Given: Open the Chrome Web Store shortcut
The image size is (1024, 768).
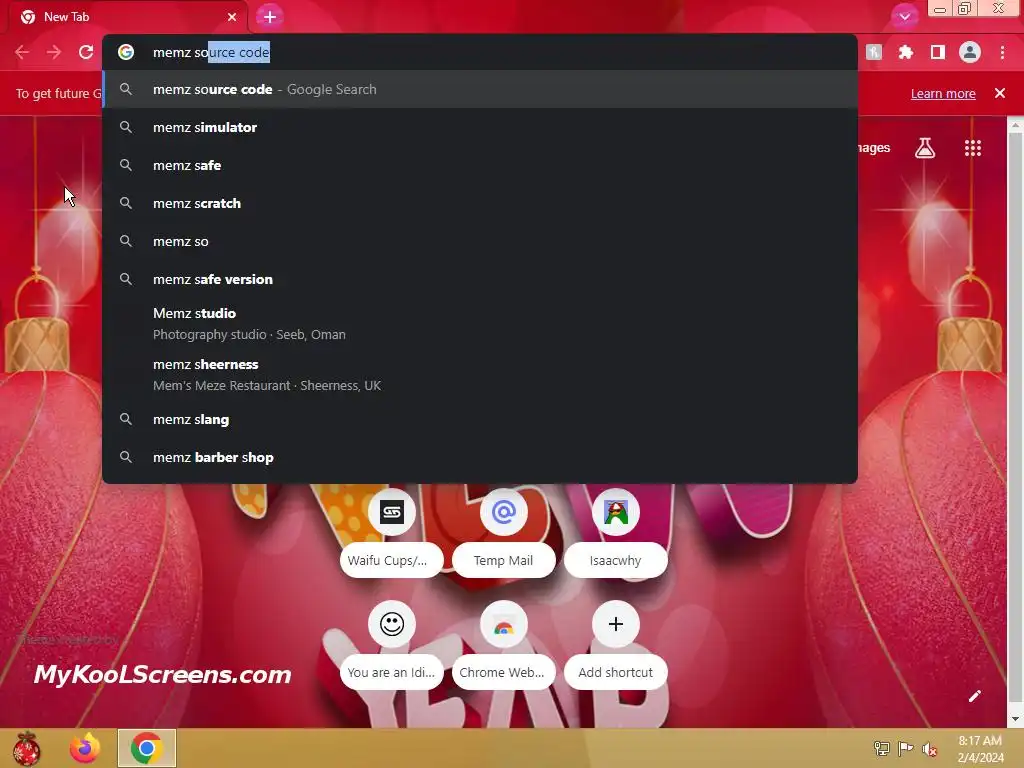Looking at the screenshot, I should point(504,645).
